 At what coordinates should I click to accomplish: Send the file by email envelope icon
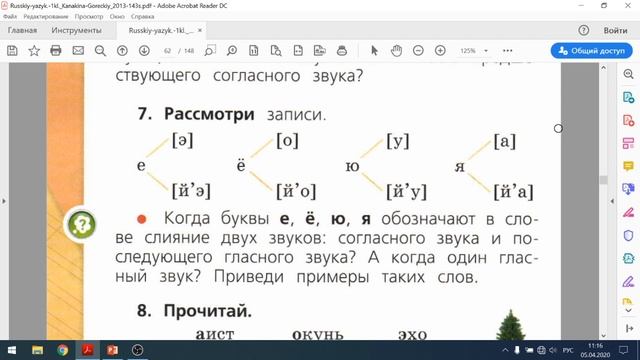click(x=78, y=51)
